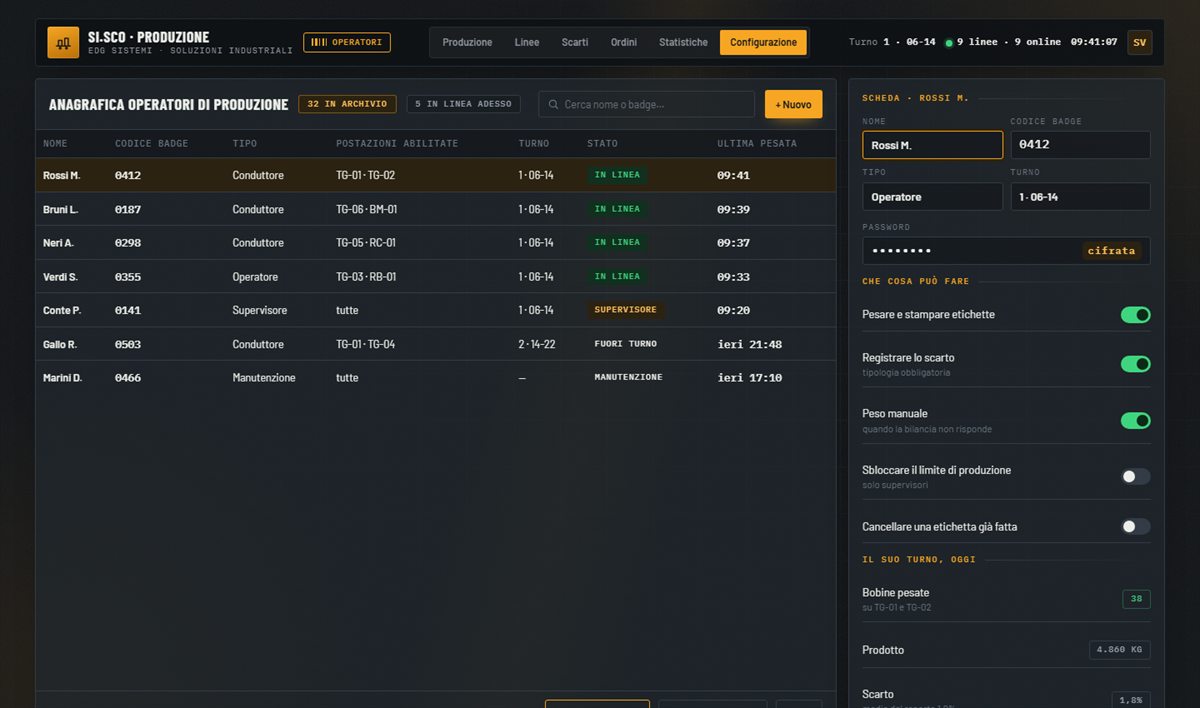The height and width of the screenshot is (708, 1200).
Task: Toggle Pesare e stampare etichette switch
Action: [x=1135, y=315]
